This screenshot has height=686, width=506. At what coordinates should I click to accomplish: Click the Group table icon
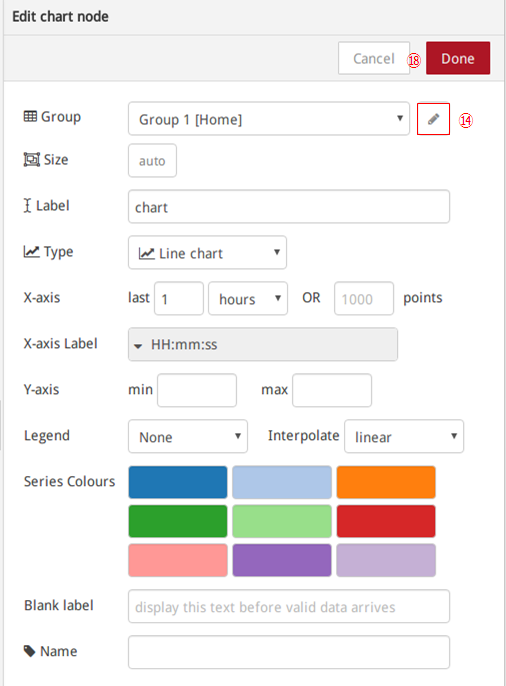(x=30, y=116)
